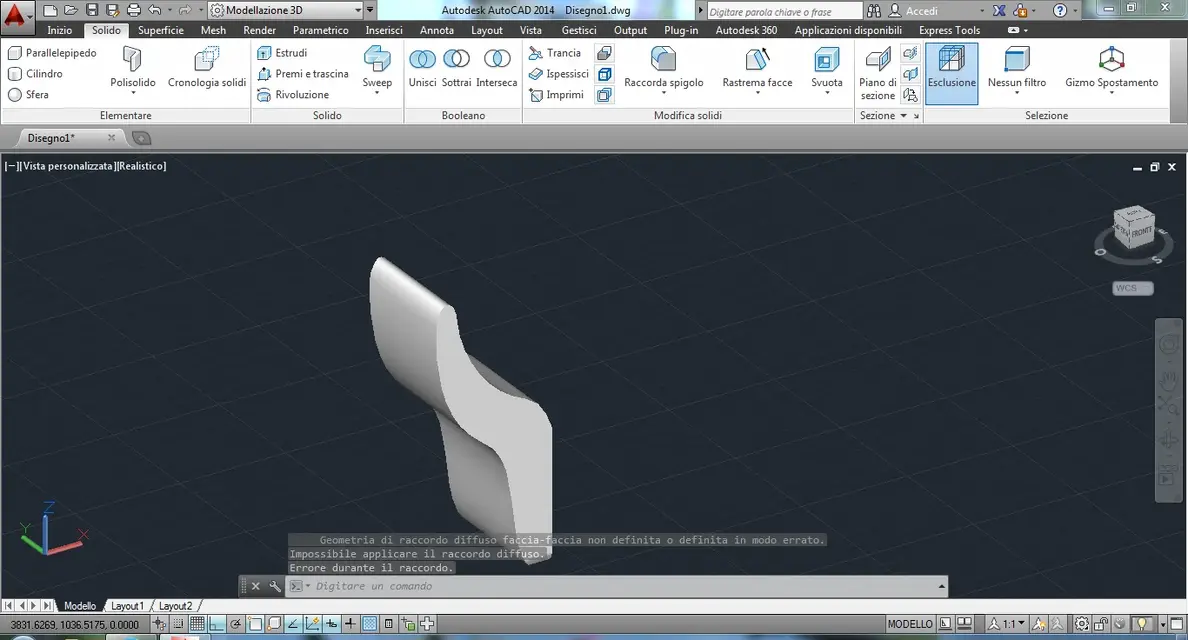The height and width of the screenshot is (640, 1188).
Task: Click the New drawing icon in quick access
Action: pyautogui.click(x=50, y=10)
